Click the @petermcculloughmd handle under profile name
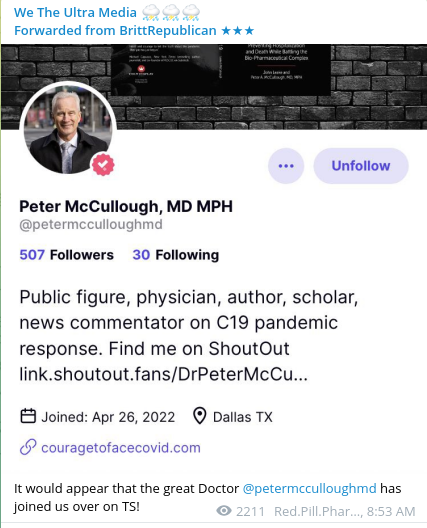427x528 pixels. pos(91,224)
